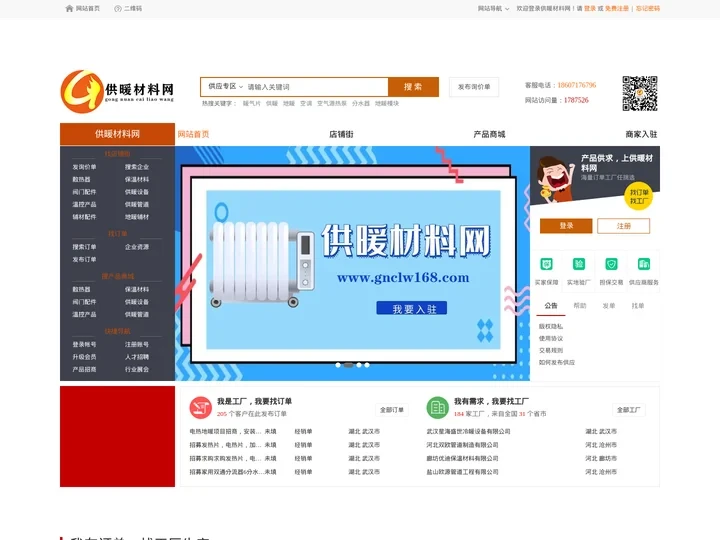Click the large QR code image
This screenshot has width=720, height=540.
tap(640, 93)
